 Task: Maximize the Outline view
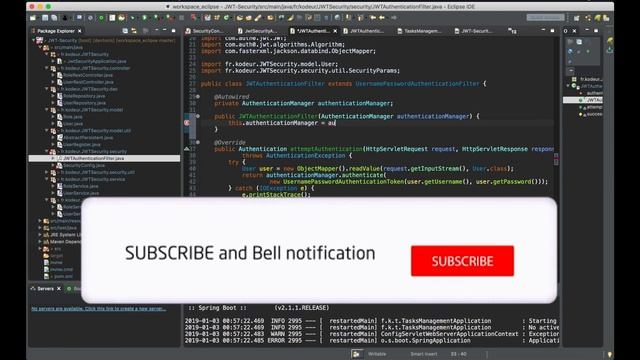tap(596, 31)
